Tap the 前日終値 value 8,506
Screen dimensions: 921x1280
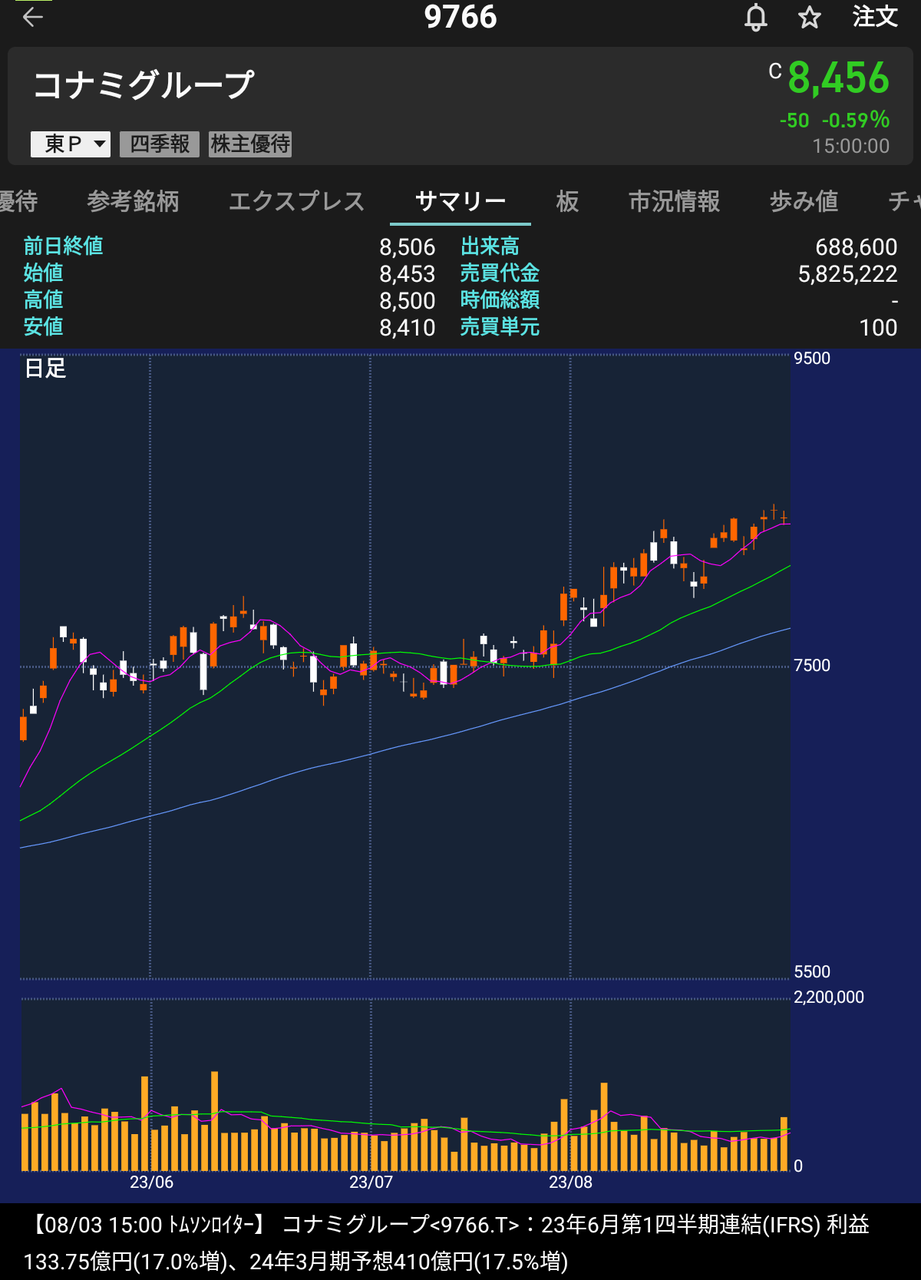pyautogui.click(x=407, y=247)
